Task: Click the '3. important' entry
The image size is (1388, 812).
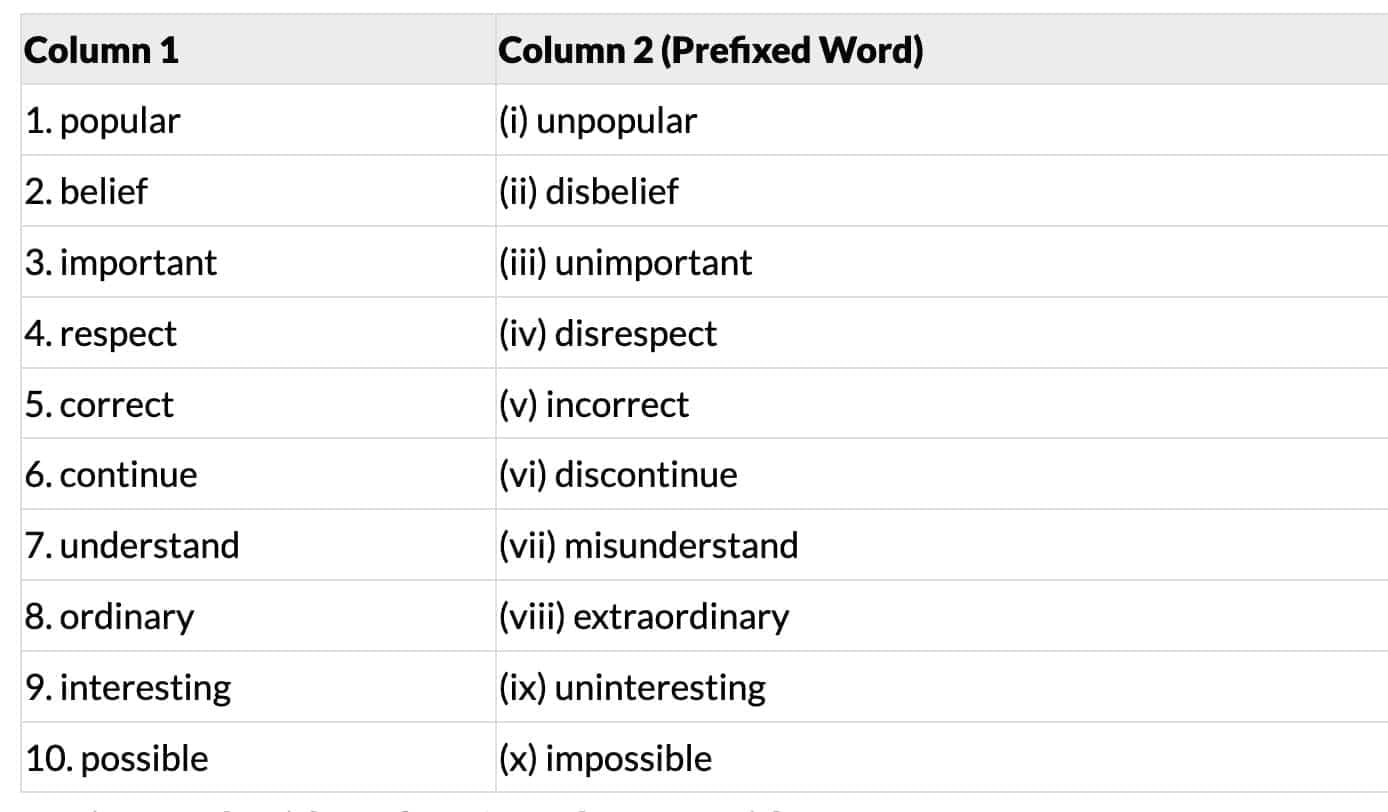Action: (x=121, y=262)
